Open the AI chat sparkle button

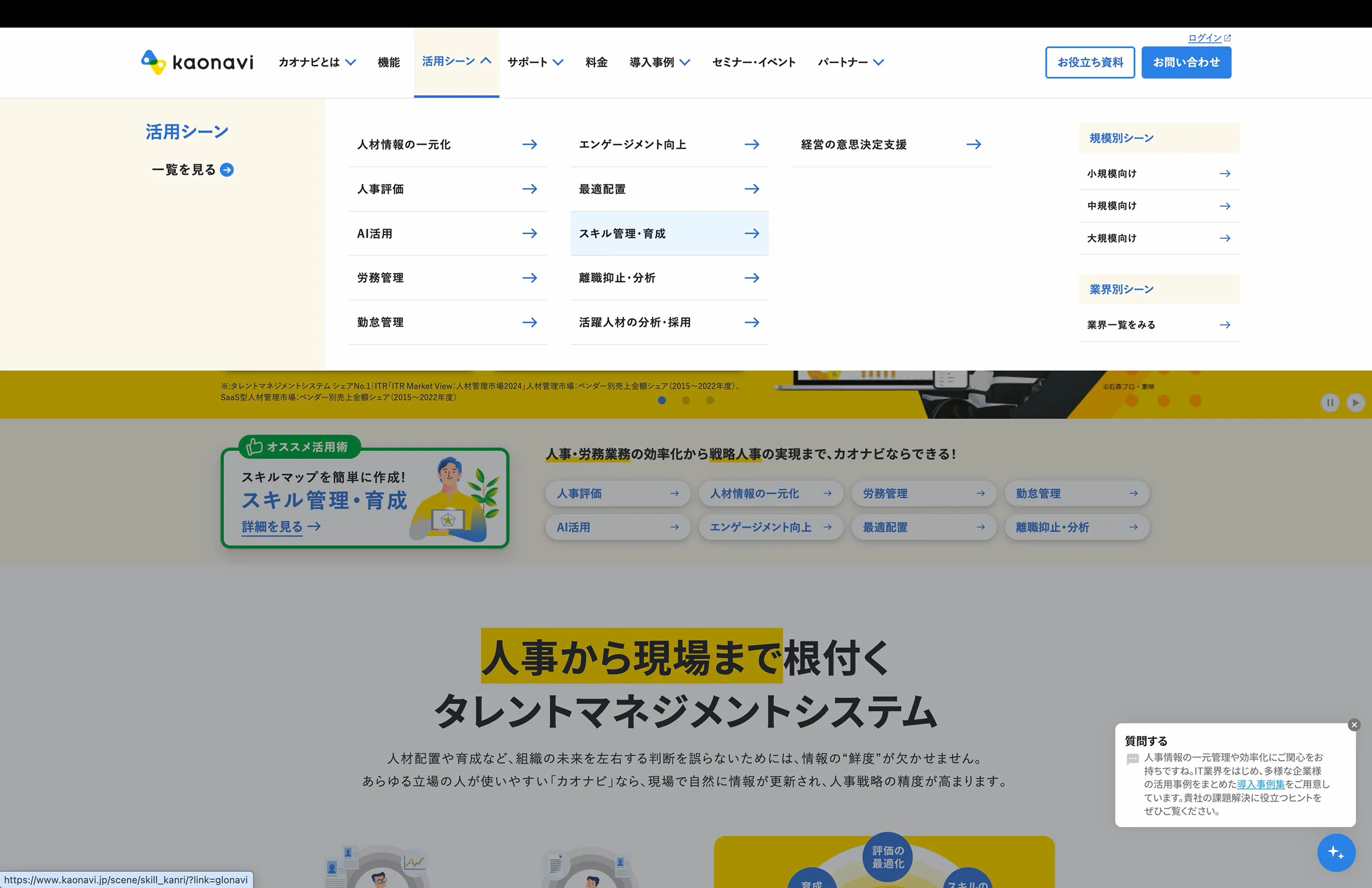coord(1336,852)
